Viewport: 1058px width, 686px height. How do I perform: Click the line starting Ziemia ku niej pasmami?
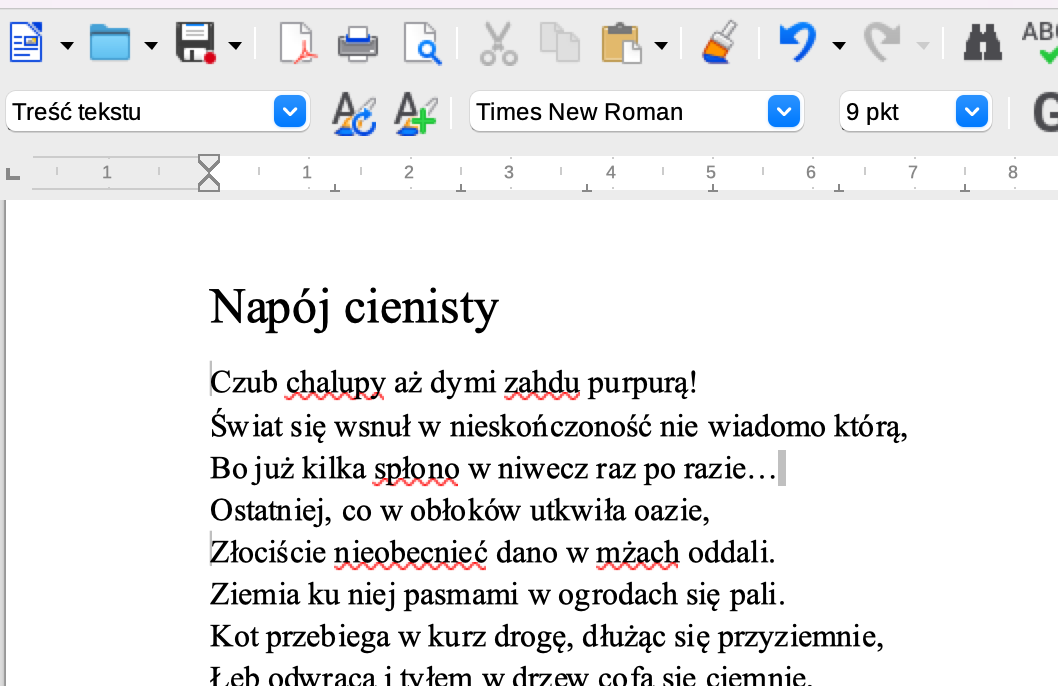click(x=498, y=595)
